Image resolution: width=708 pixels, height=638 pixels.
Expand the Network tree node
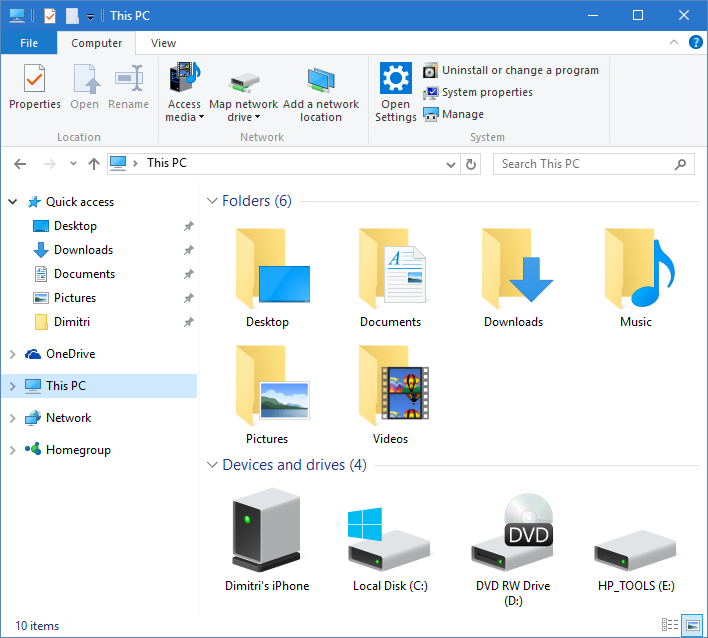click(13, 419)
